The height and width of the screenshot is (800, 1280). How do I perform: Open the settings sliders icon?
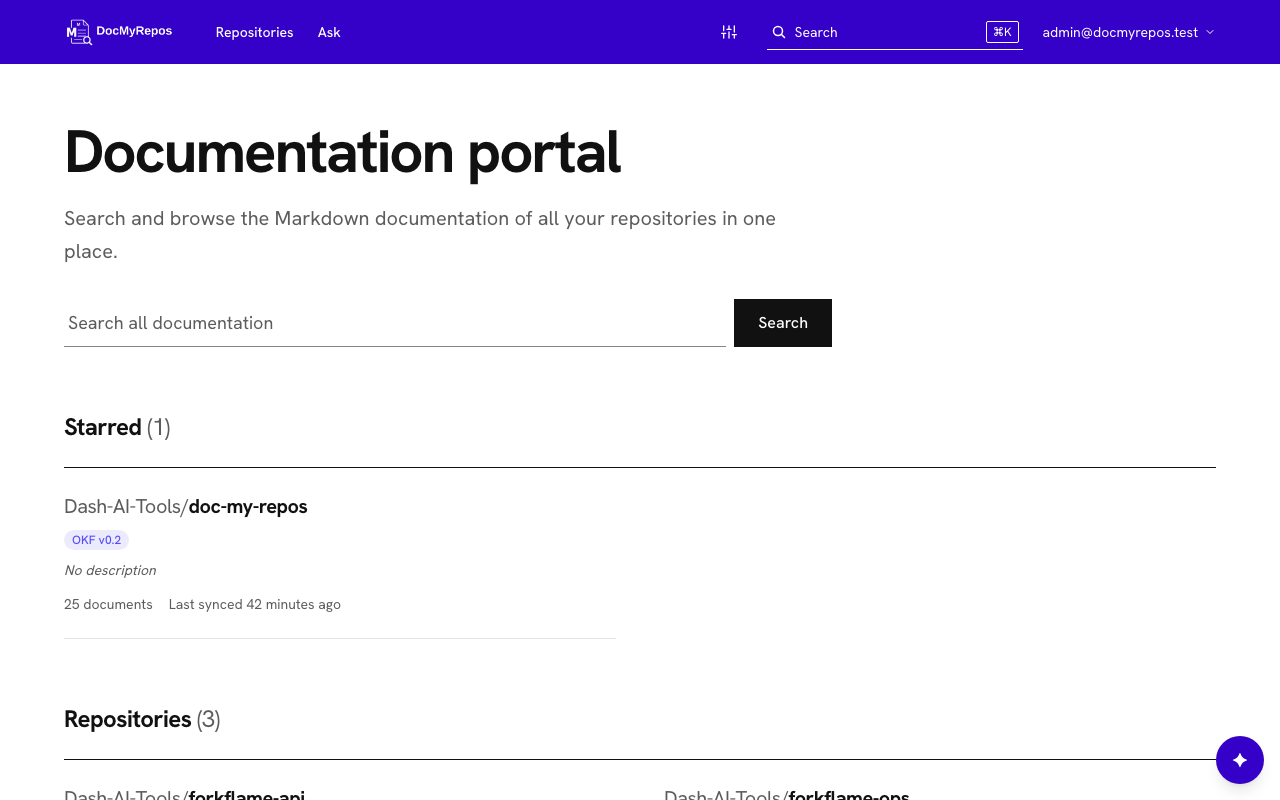[729, 32]
